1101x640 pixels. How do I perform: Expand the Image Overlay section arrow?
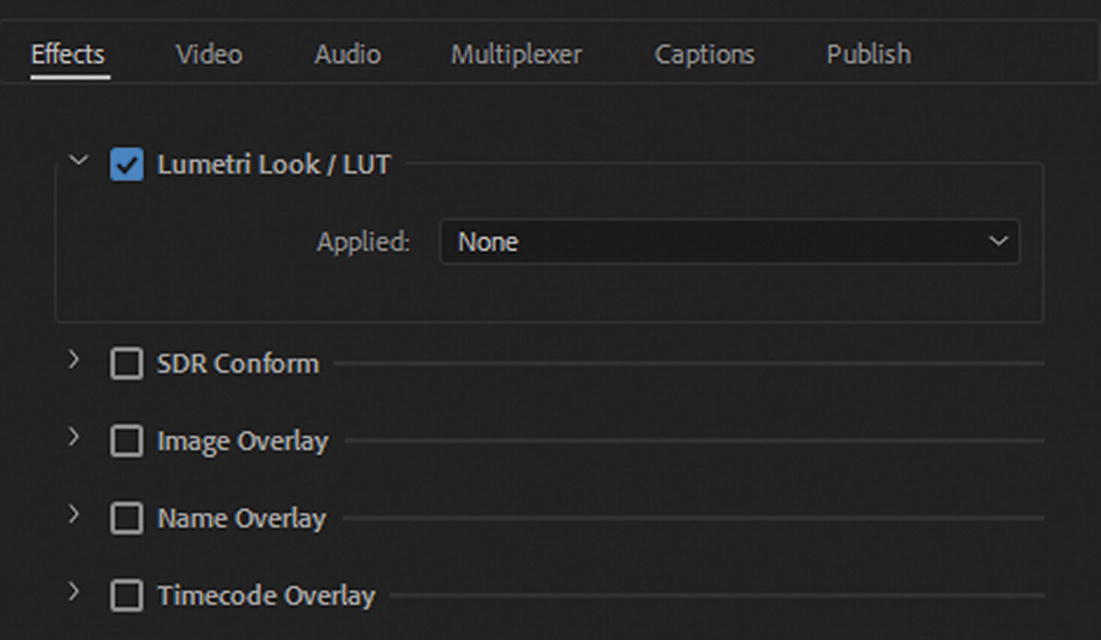pyautogui.click(x=74, y=437)
